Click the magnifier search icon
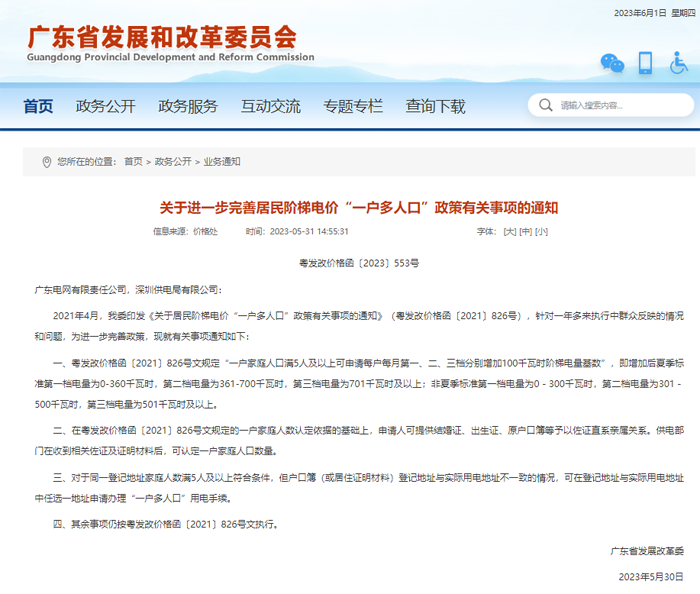This screenshot has height=594, width=700. click(x=545, y=105)
